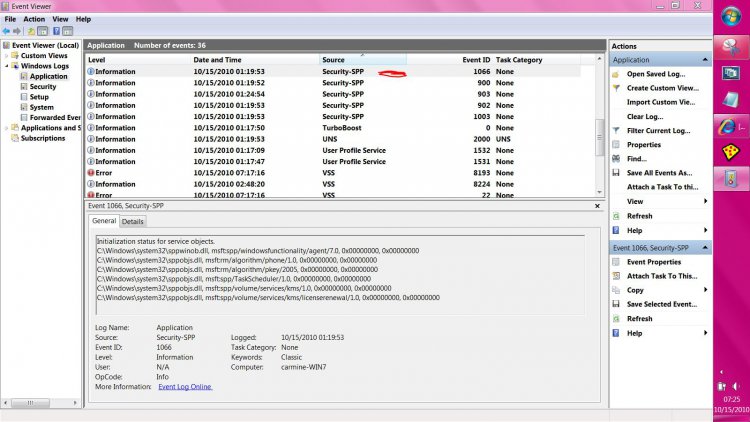Screen dimensions: 750x422
Task: Click the volume speaker tray icon
Action: [x=736, y=386]
